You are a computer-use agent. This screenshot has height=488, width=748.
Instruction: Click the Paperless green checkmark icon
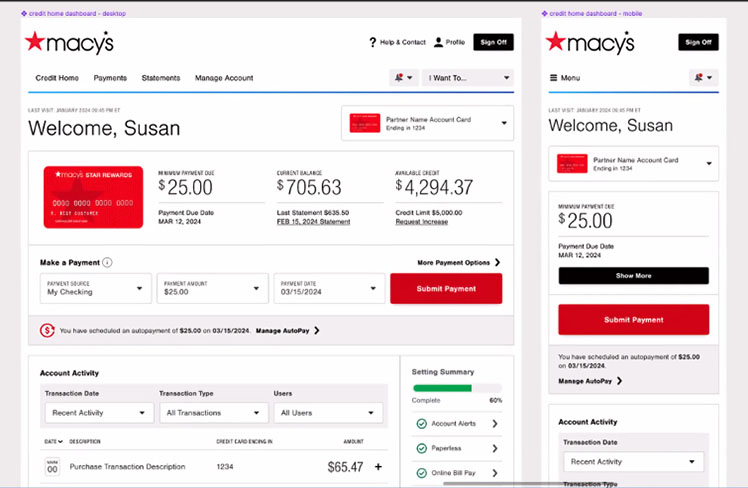pyautogui.click(x=421, y=448)
